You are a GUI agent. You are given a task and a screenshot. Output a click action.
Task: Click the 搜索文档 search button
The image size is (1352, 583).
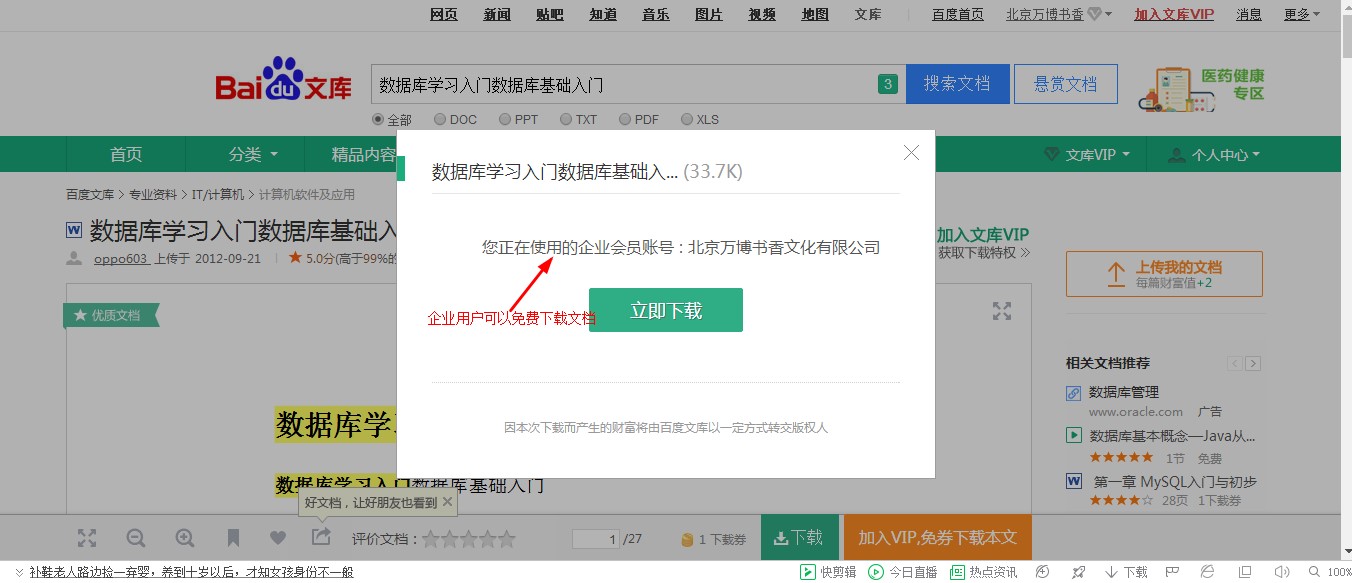click(x=957, y=84)
